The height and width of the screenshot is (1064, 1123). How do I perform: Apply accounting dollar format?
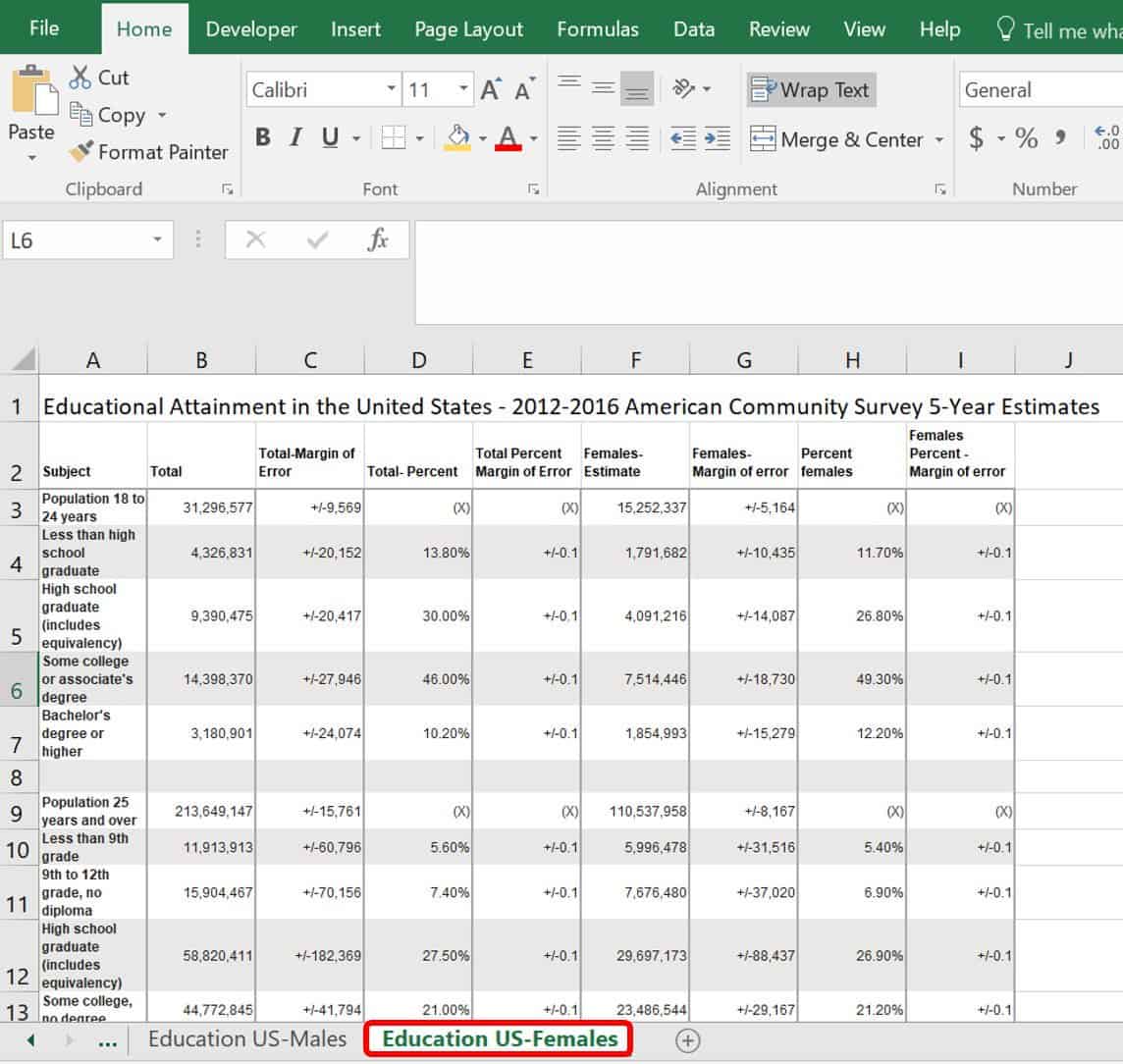click(x=976, y=136)
